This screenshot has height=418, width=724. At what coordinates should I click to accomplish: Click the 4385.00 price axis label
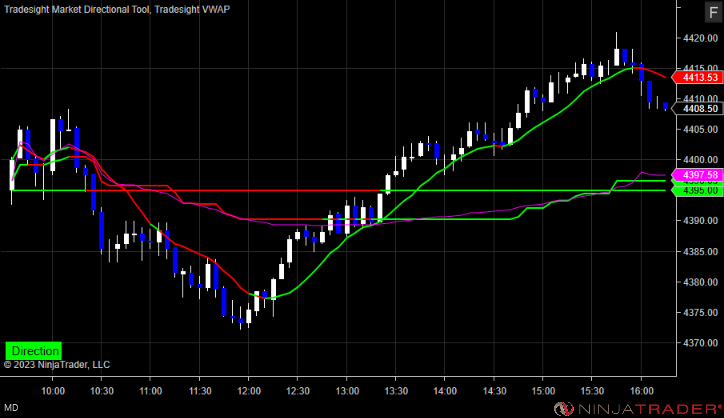point(700,252)
